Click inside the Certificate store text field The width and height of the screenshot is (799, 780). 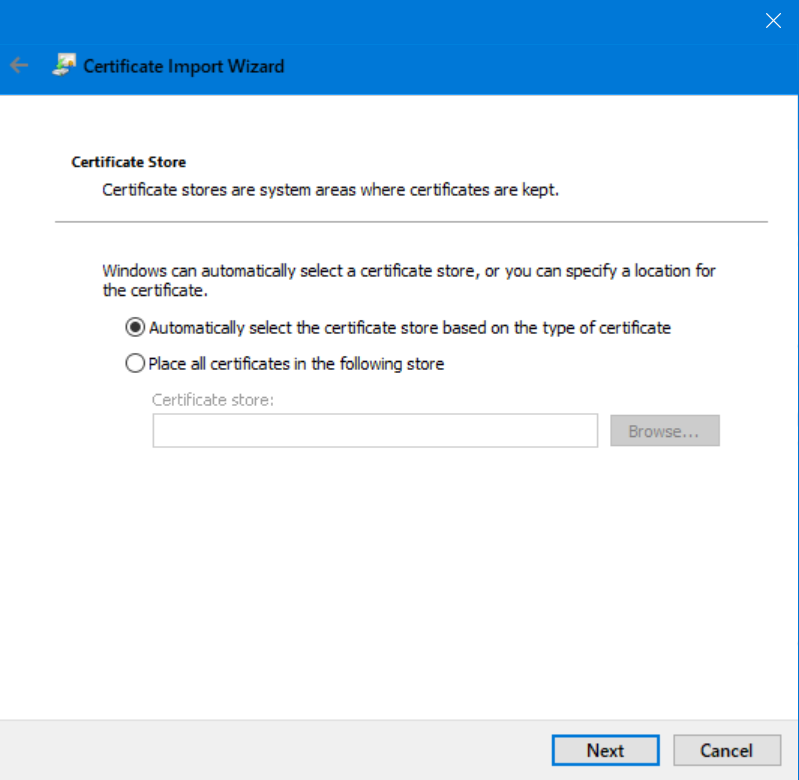[375, 431]
